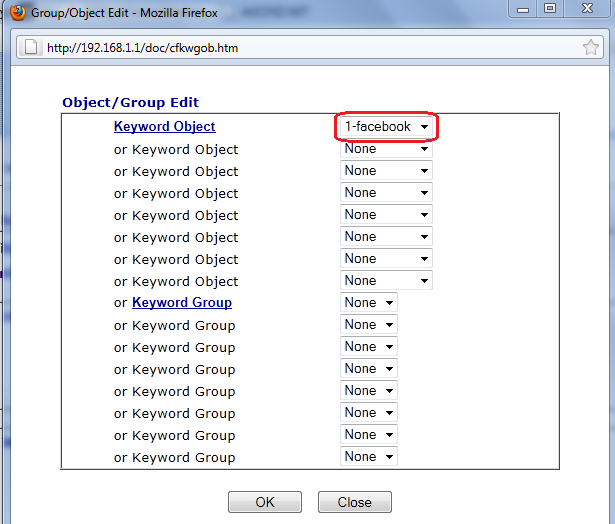615x524 pixels.
Task: Expand the fourth Keyword Group dropdown
Action: [369, 369]
